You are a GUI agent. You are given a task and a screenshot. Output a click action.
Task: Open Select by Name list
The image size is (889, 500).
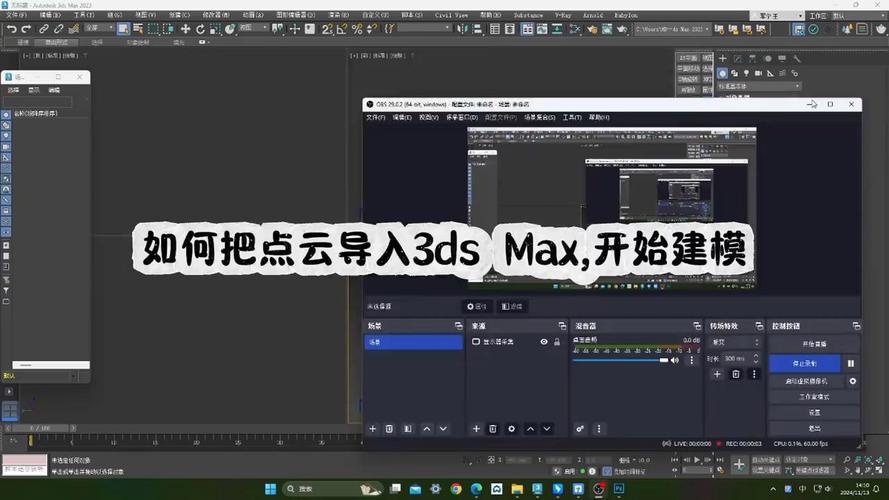[138, 29]
